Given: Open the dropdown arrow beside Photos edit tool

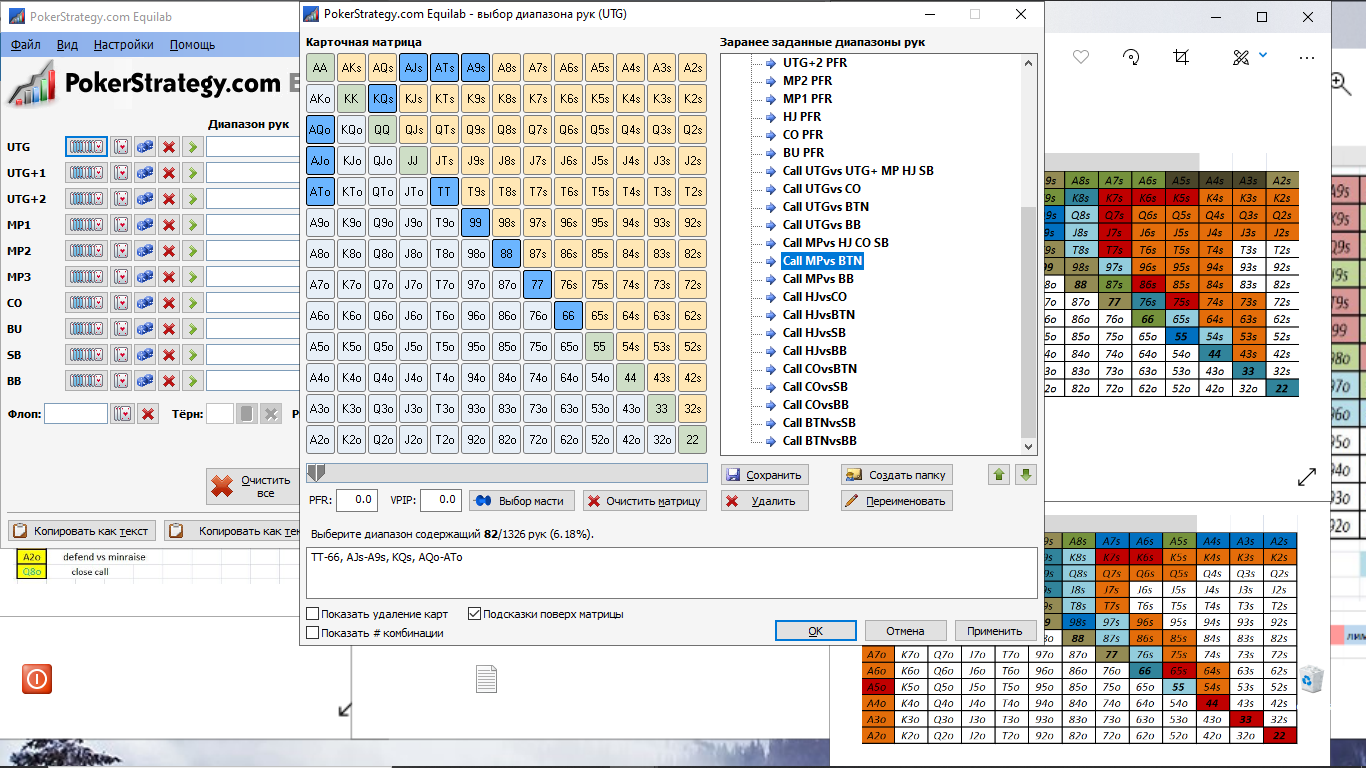Looking at the screenshot, I should point(1263,56).
